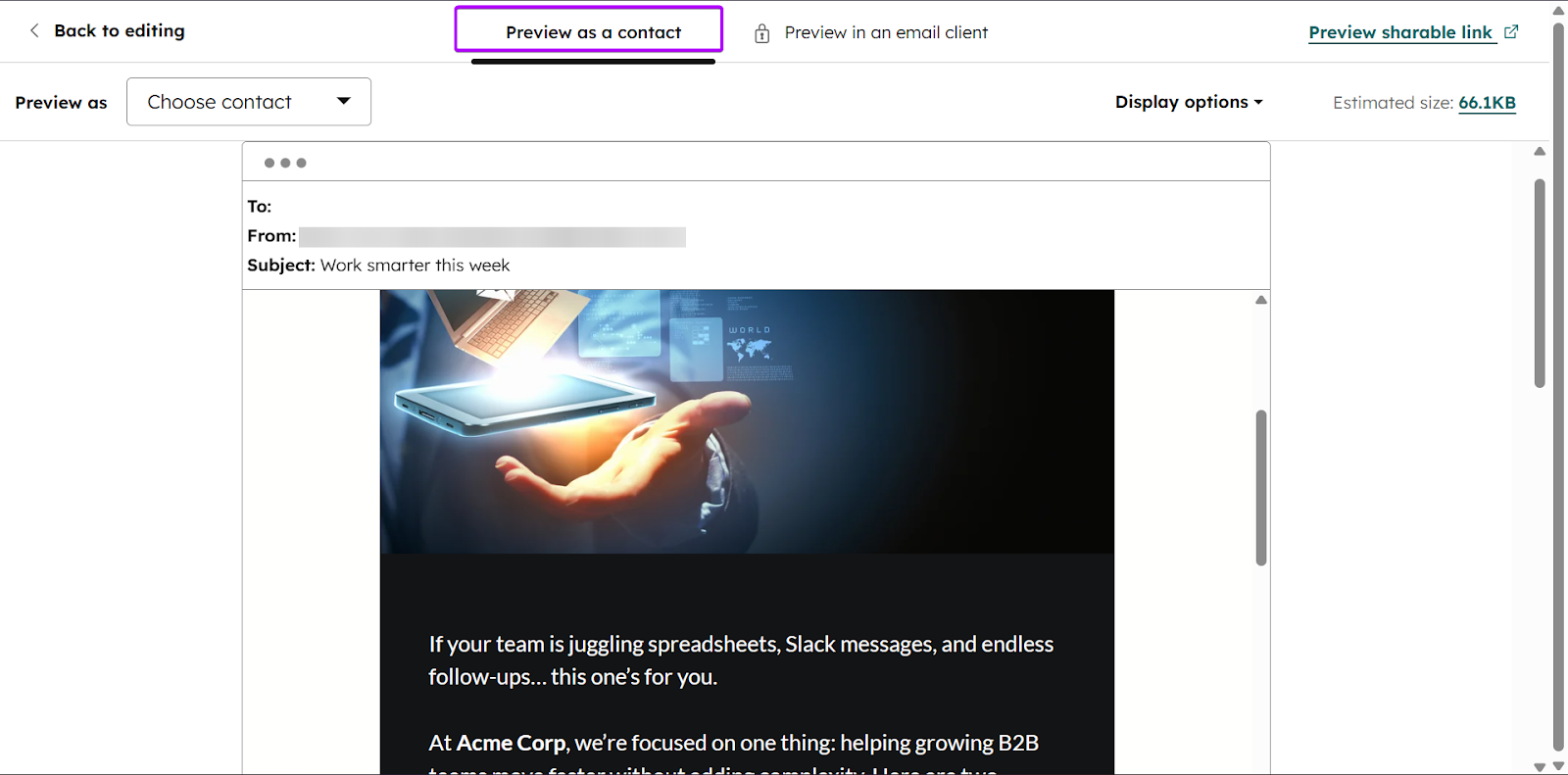Click the bold 'Acme Corp' text

(x=511, y=743)
